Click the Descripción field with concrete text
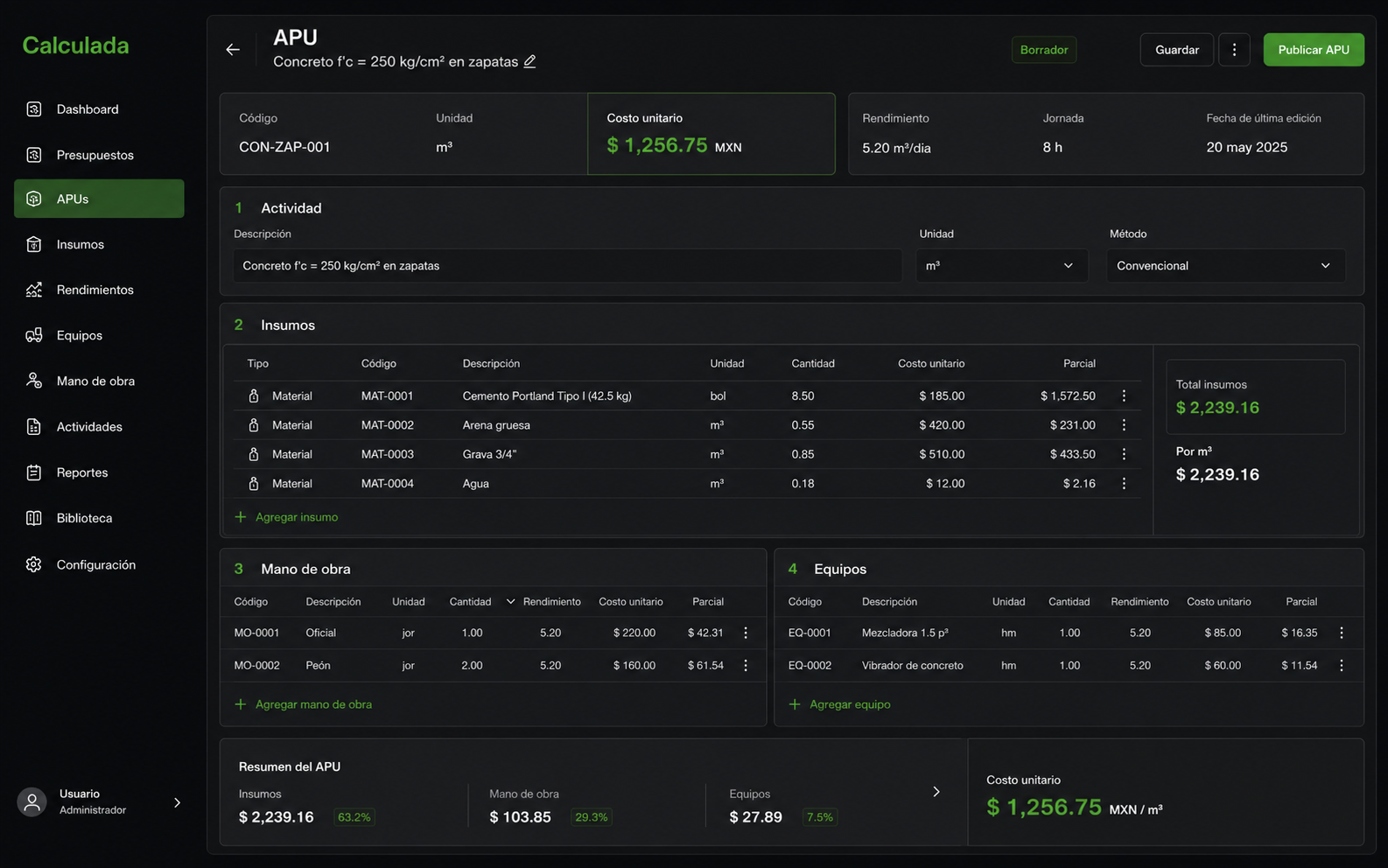 [x=567, y=266]
